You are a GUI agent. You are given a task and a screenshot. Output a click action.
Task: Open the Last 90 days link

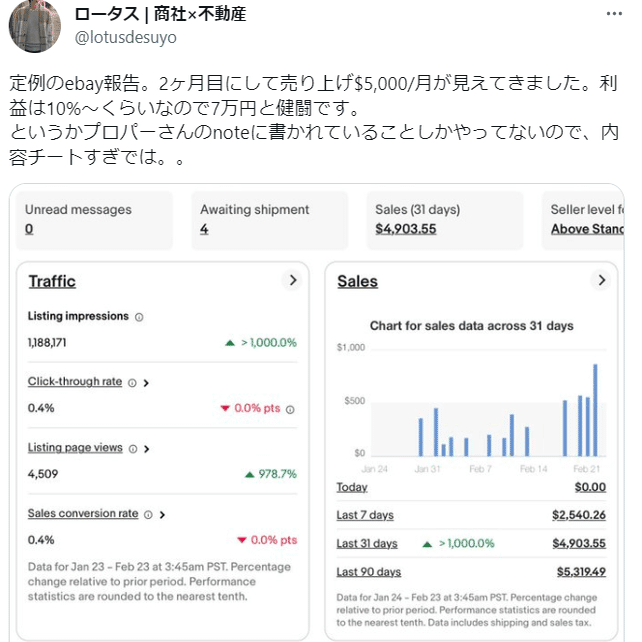pyautogui.click(x=368, y=572)
